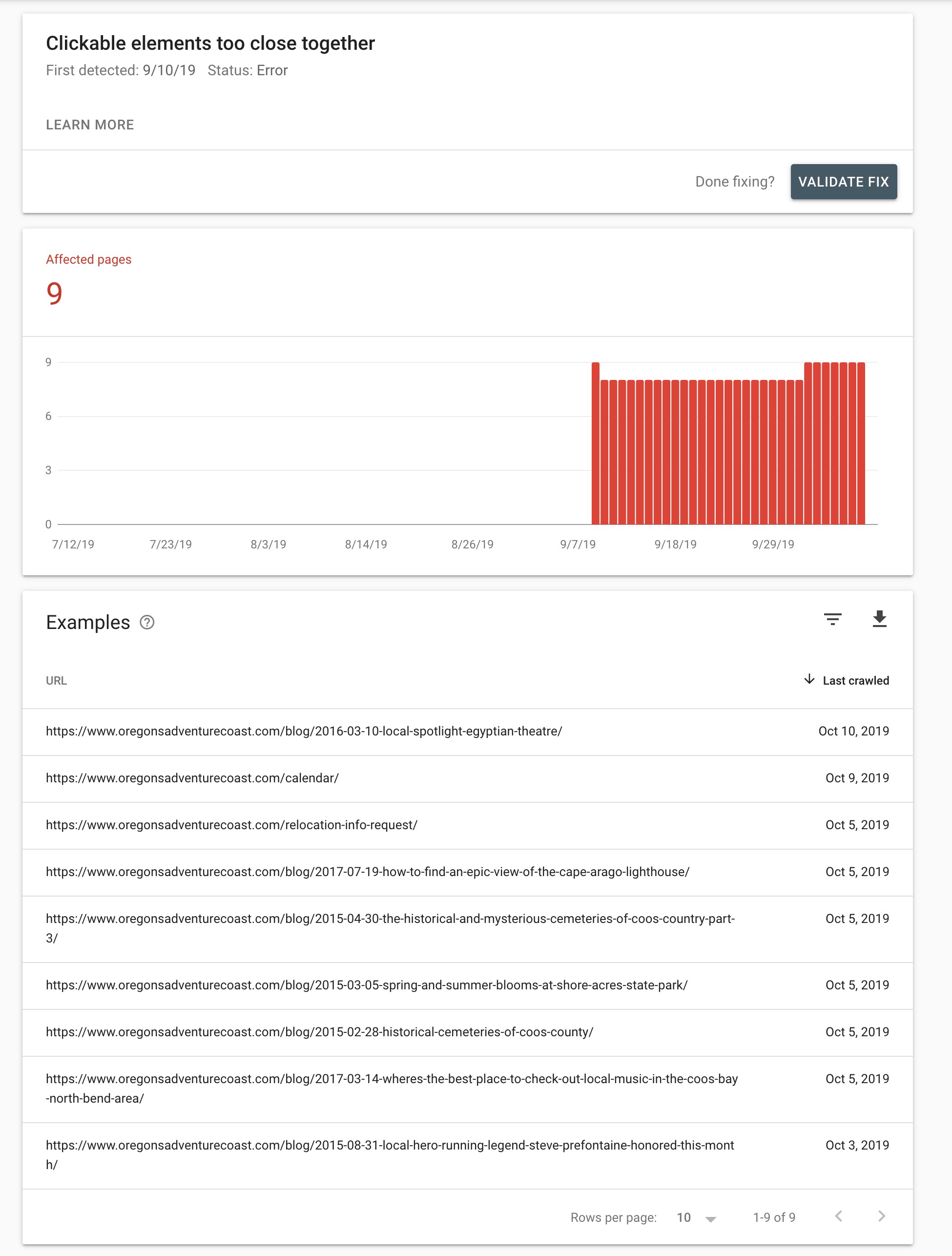Click the 7/12/19 chart axis label
Screen dimensions: 952x1256
coord(73,544)
